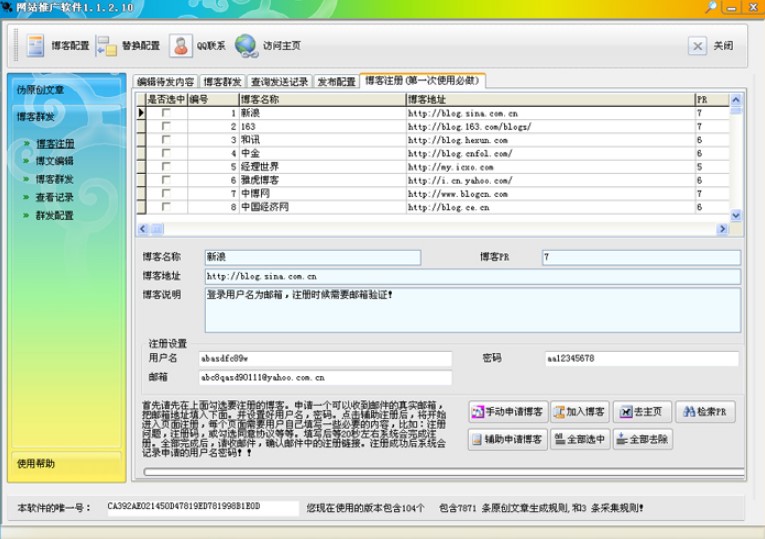This screenshot has height=539, width=765.
Task: Select 博文编辑 in the left sidebar
Action: pos(55,161)
